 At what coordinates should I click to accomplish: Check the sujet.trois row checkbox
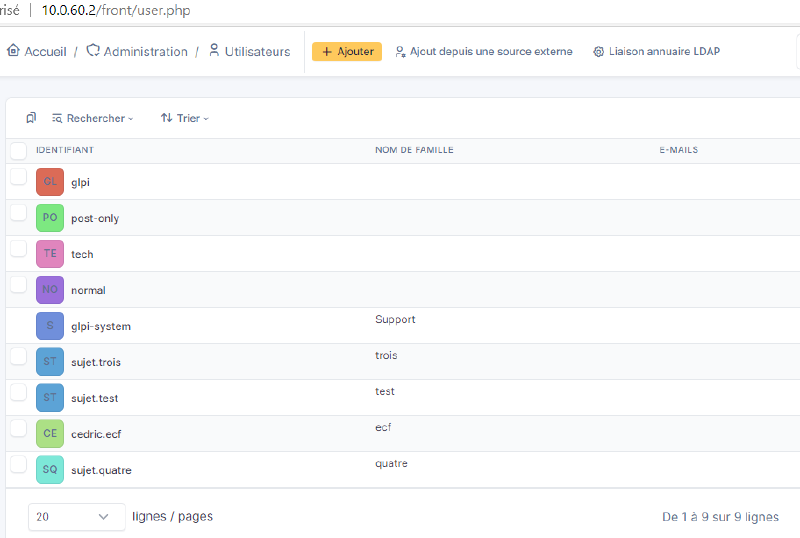[x=18, y=356]
